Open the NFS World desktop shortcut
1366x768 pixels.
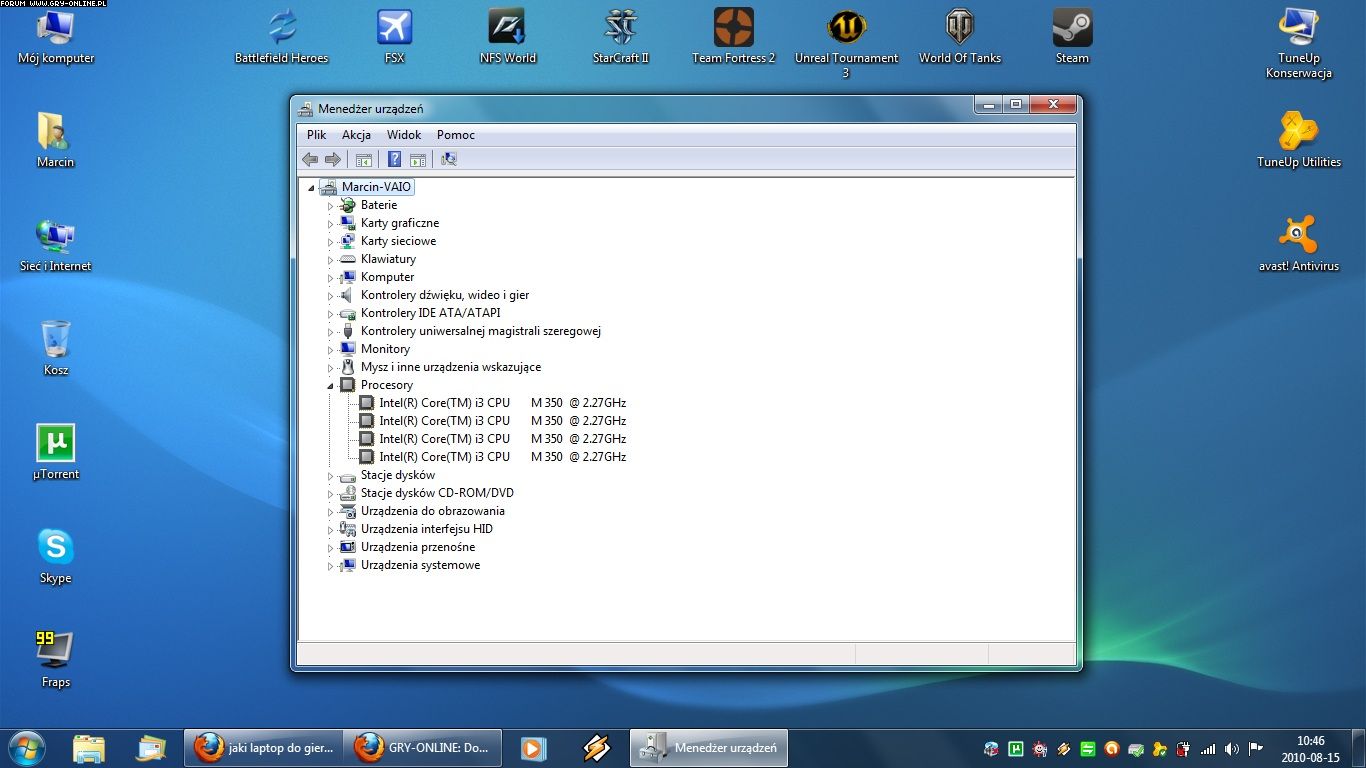click(x=508, y=37)
